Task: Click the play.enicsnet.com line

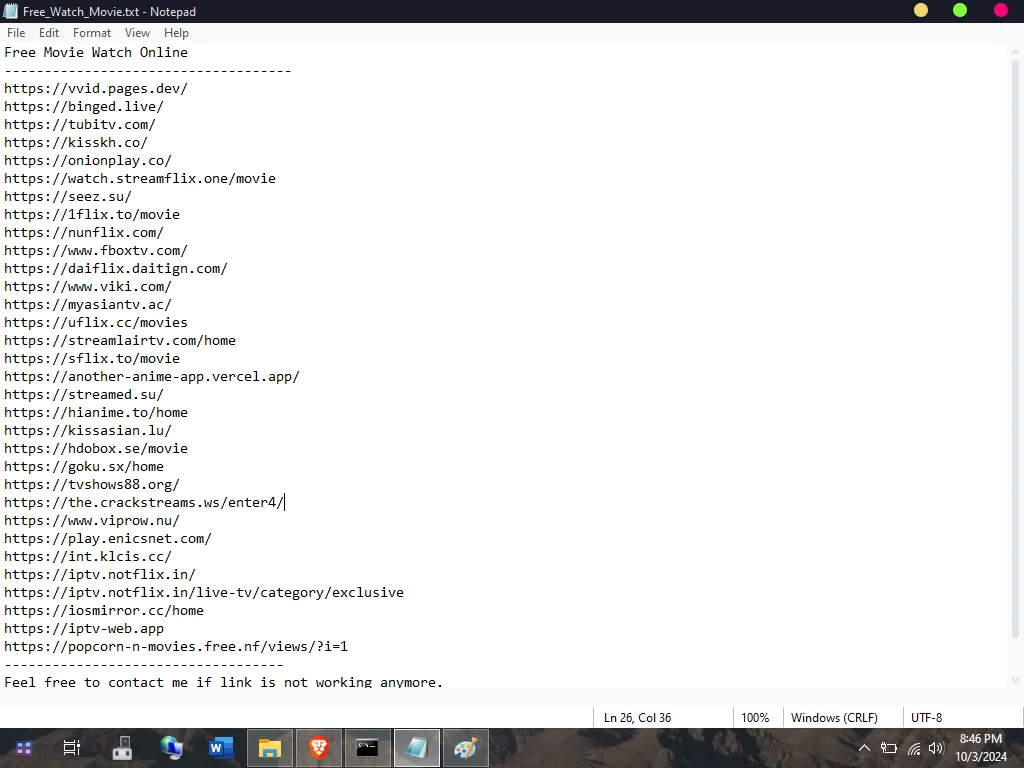Action: coord(108,538)
